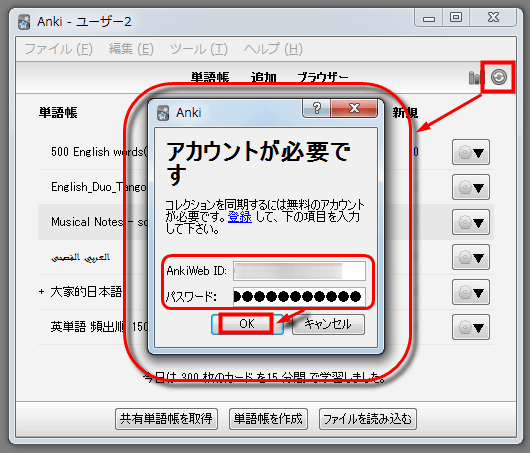530x453 pixels.
Task: Click the sync icon in main window
Action: coord(499,77)
